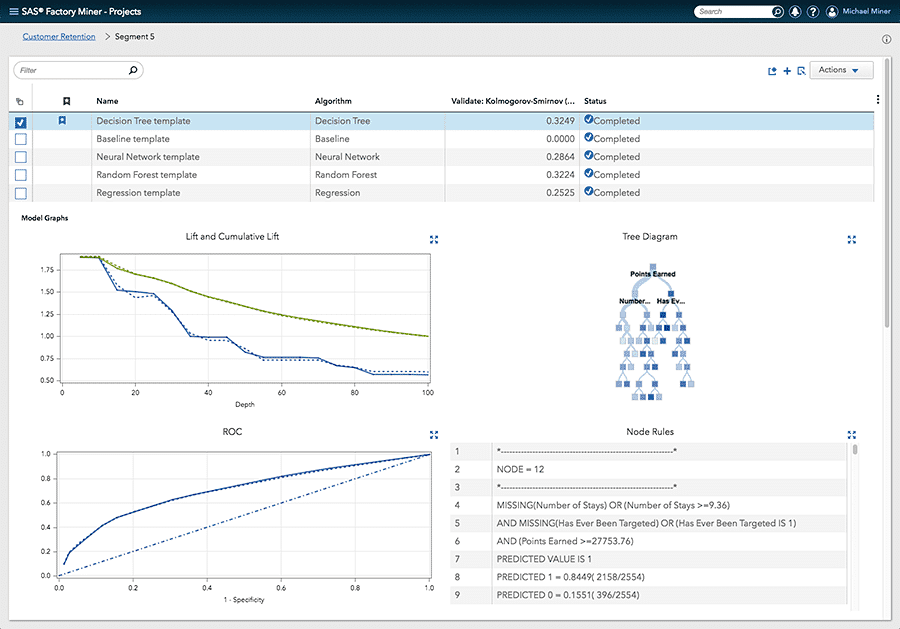Click the page information icon
Image resolution: width=900 pixels, height=629 pixels.
pos(886,40)
